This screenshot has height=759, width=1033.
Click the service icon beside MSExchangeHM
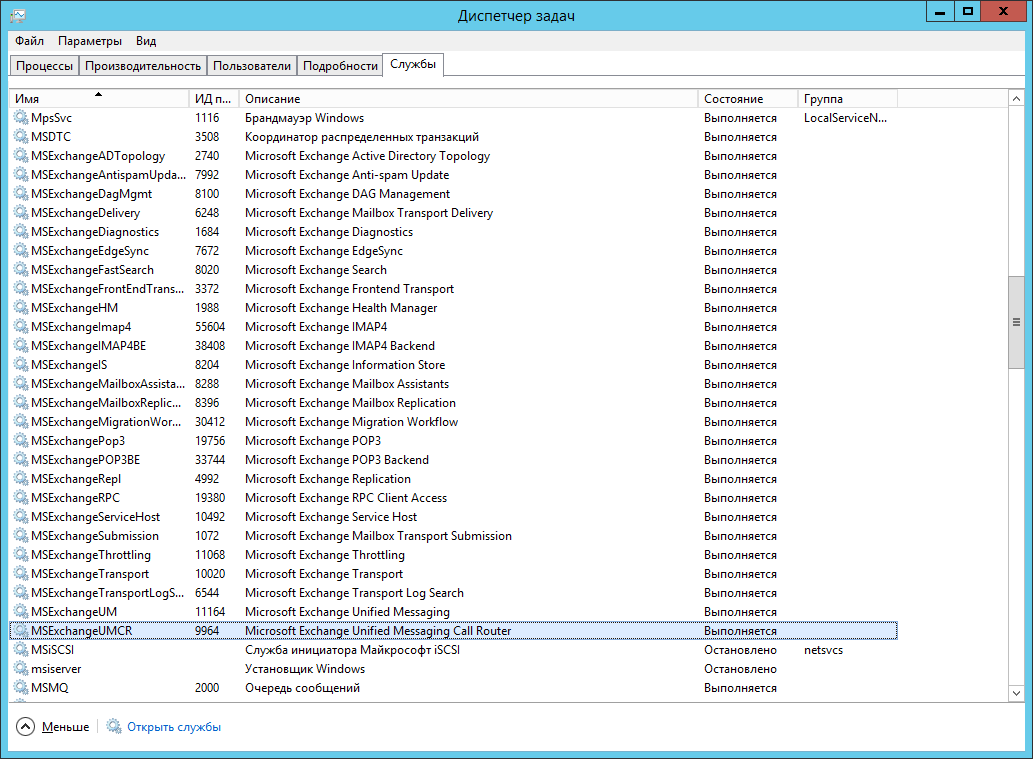coord(21,308)
